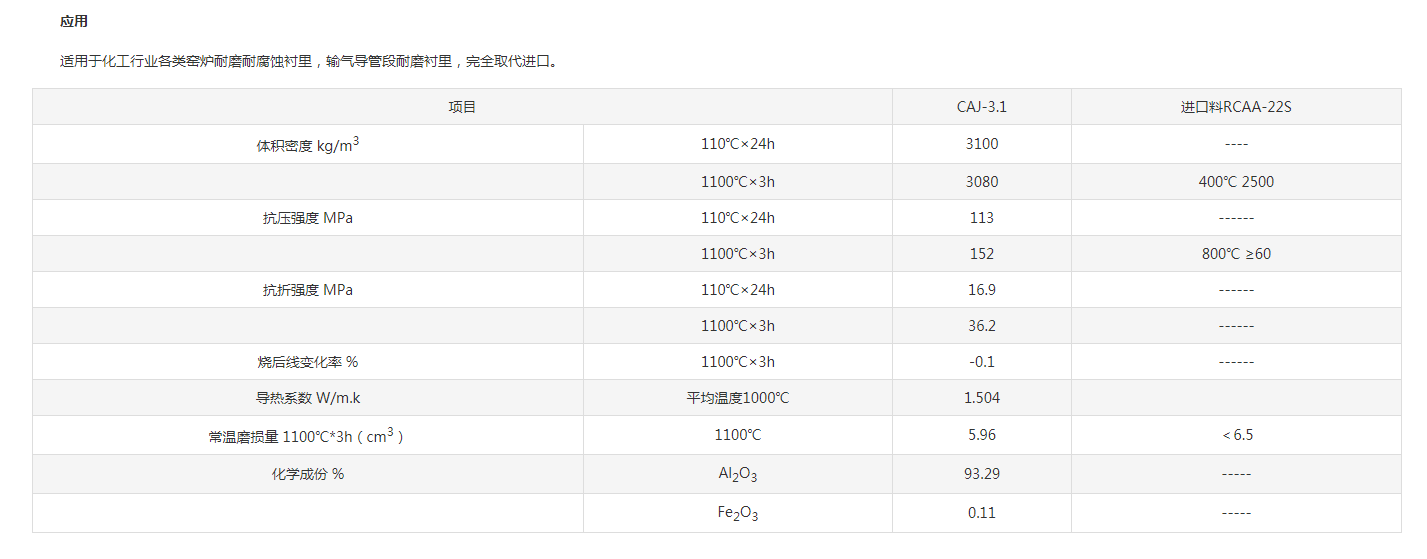Click the 1100℃×3h cell beside value 152
The height and width of the screenshot is (559, 1427).
(738, 254)
